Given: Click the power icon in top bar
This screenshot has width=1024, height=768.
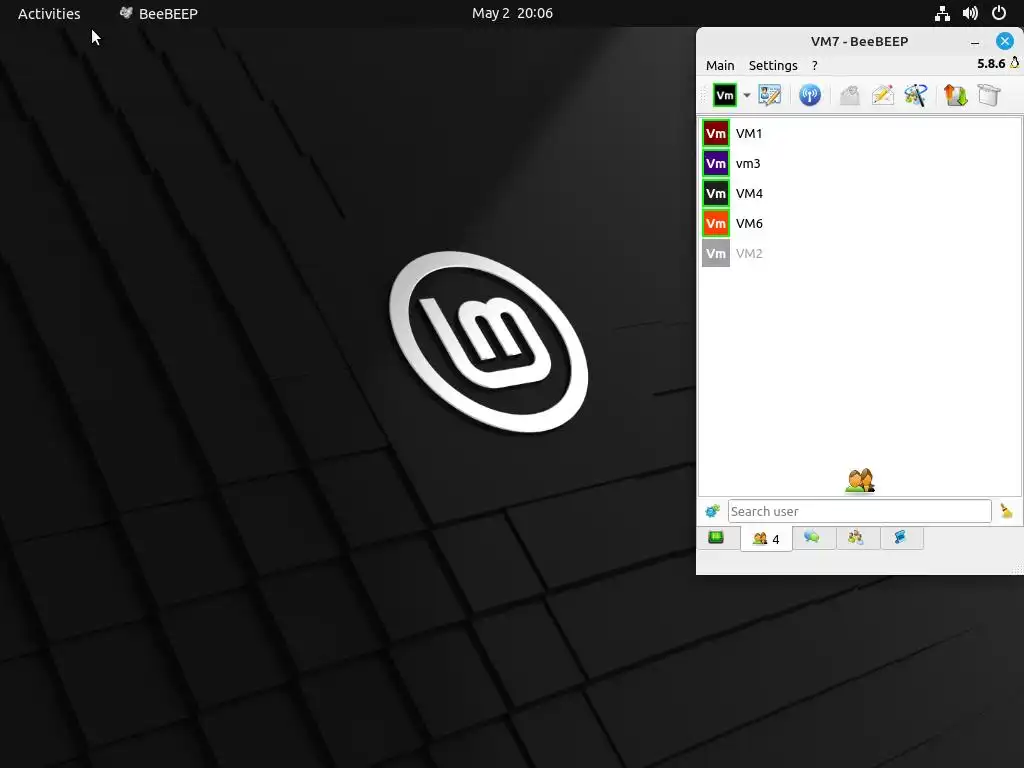Looking at the screenshot, I should tap(999, 13).
